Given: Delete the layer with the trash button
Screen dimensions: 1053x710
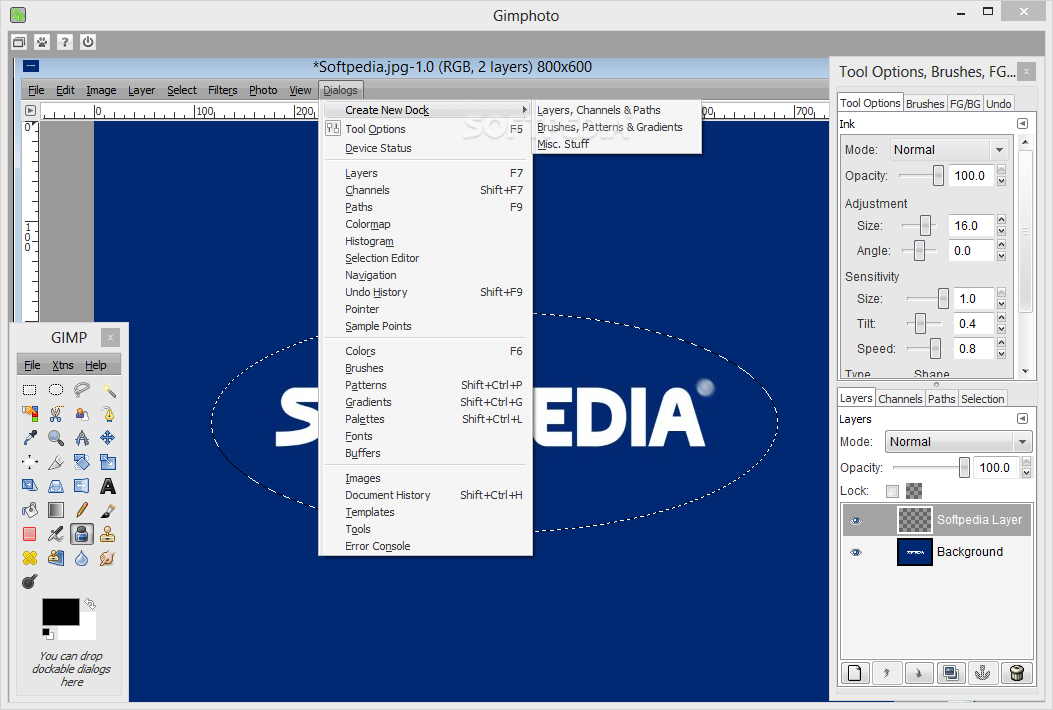Looking at the screenshot, I should 1016,672.
